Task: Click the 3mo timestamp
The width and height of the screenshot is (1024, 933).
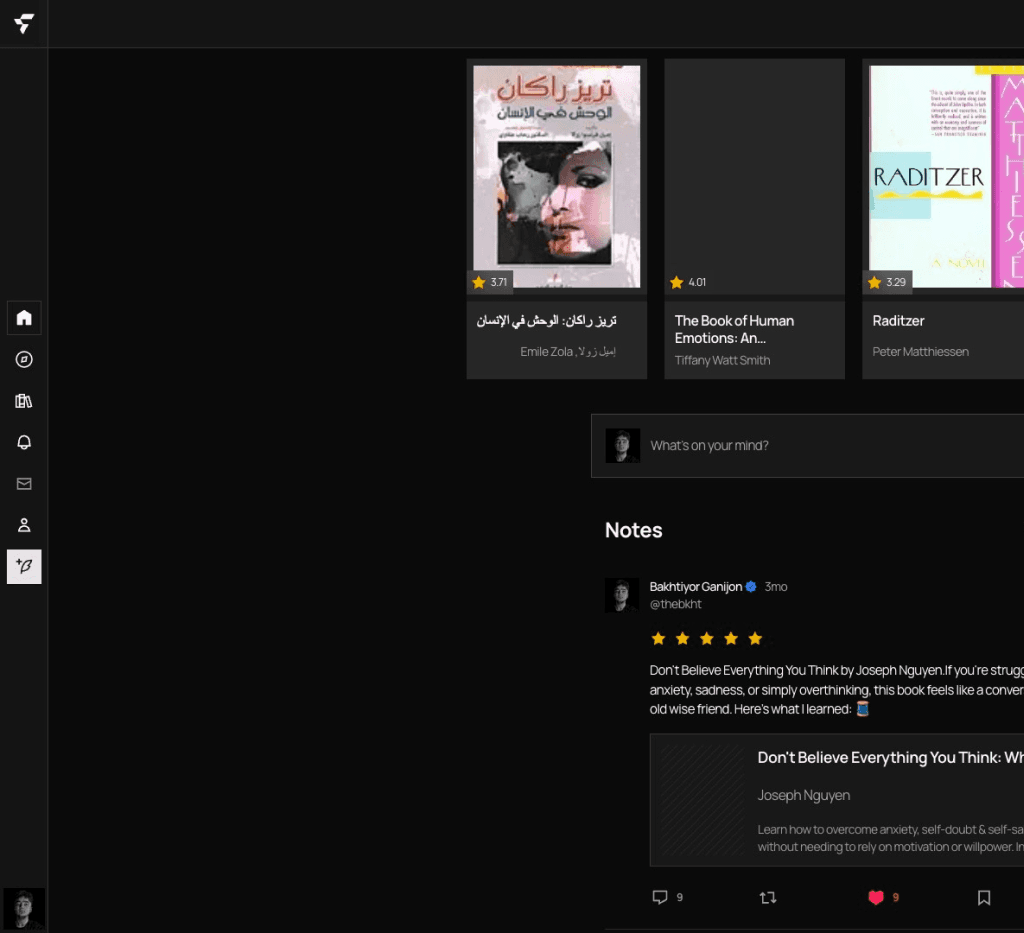Action: click(776, 587)
